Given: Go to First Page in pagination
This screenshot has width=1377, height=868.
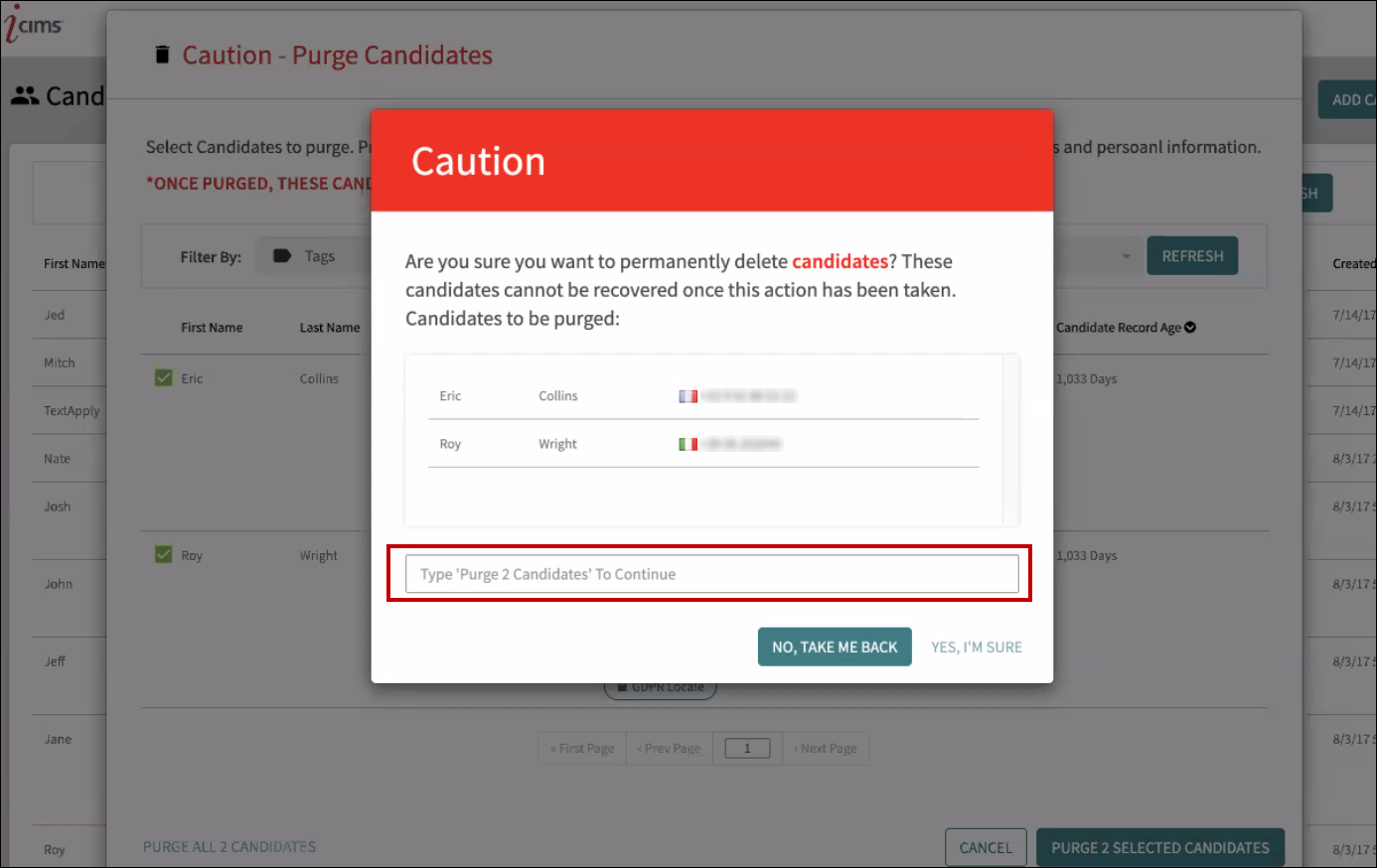Looking at the screenshot, I should [582, 748].
